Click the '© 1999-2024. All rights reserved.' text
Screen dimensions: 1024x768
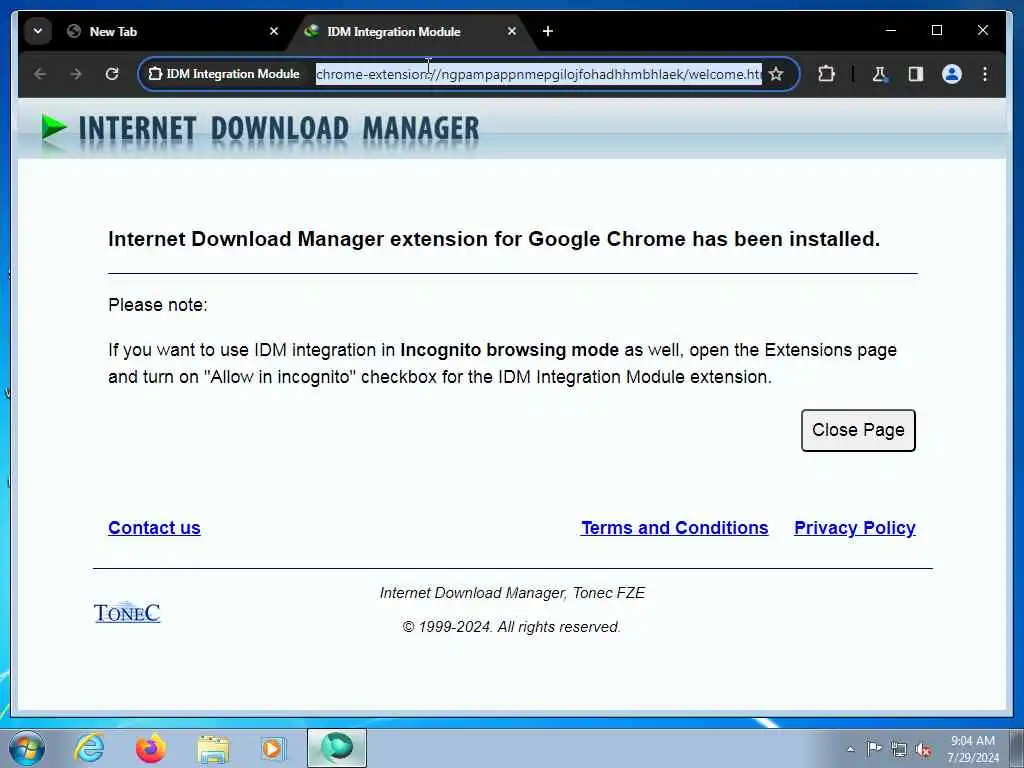(x=511, y=627)
